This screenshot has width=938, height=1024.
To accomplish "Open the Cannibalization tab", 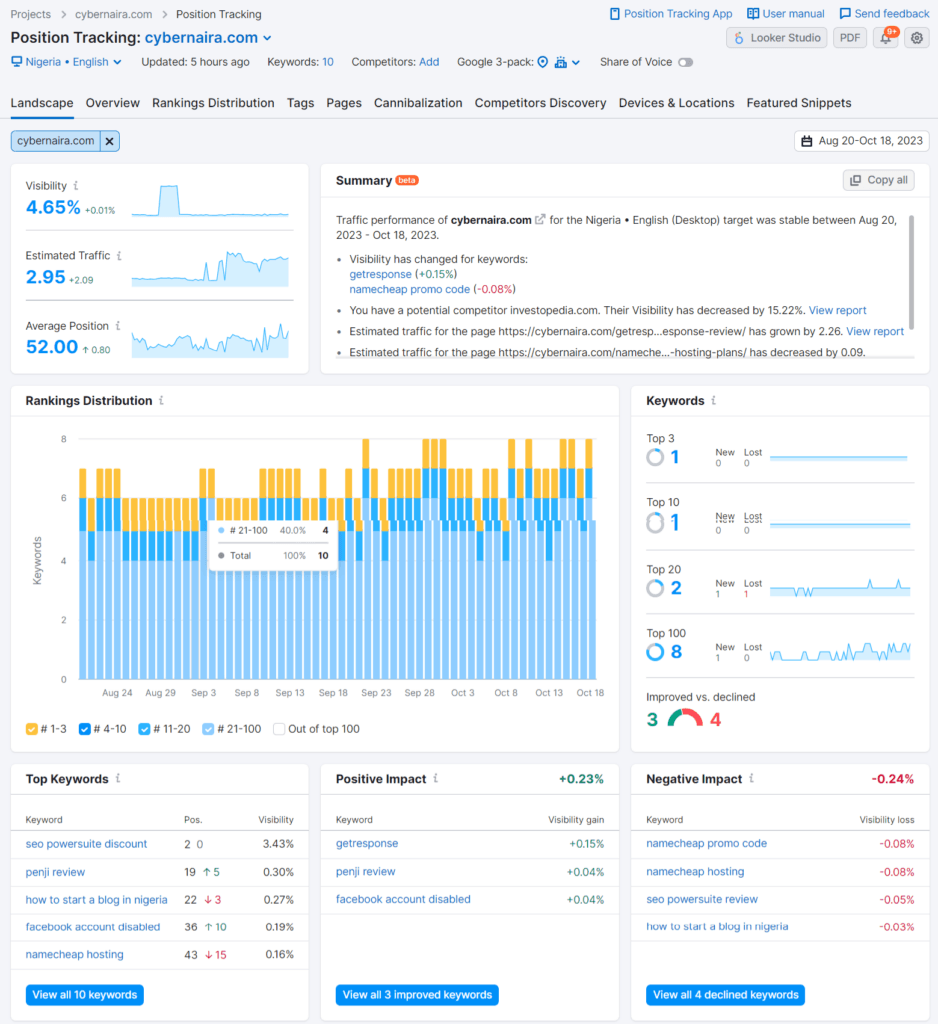I will (x=418, y=103).
